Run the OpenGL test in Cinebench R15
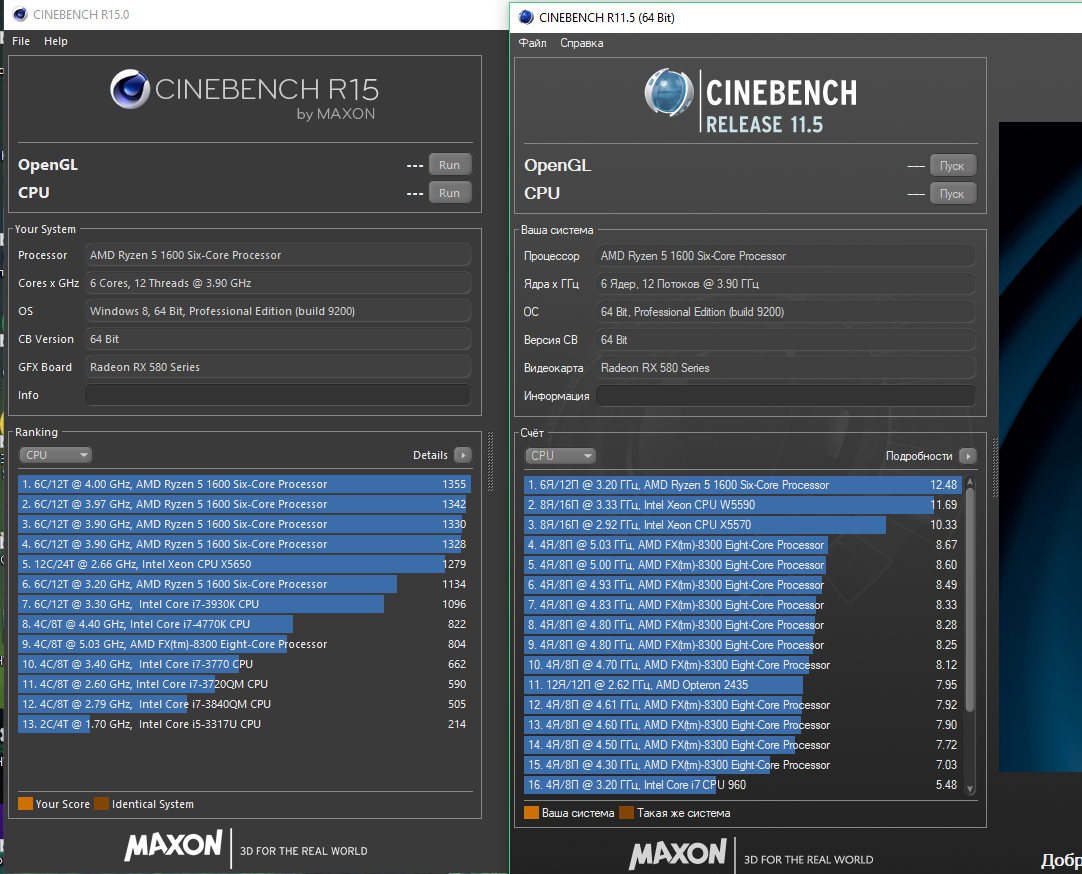Image resolution: width=1082 pixels, height=874 pixels. pyautogui.click(x=449, y=165)
